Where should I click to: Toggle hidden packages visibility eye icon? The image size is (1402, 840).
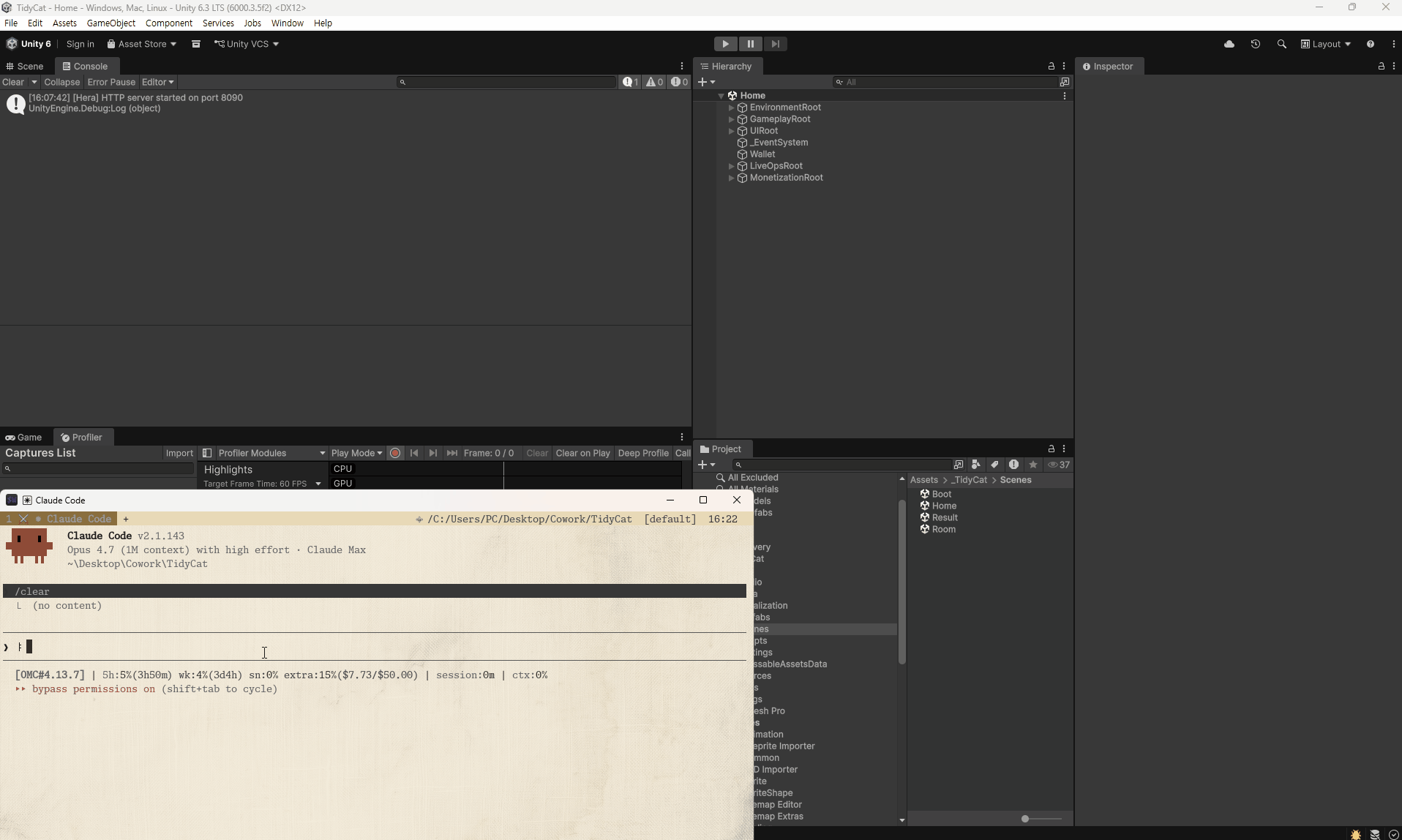coord(1059,465)
